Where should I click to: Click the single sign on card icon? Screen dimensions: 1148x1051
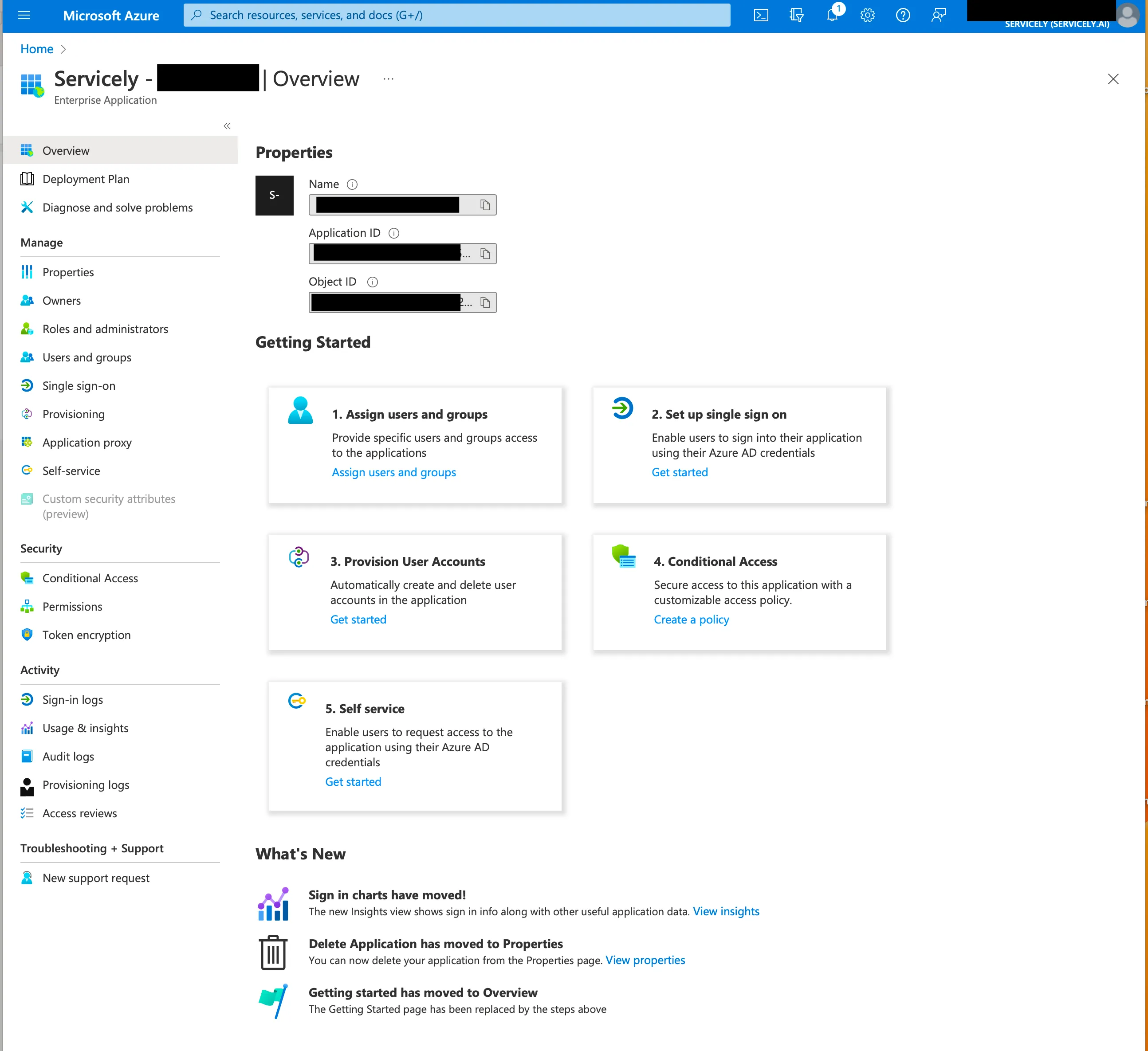click(622, 408)
